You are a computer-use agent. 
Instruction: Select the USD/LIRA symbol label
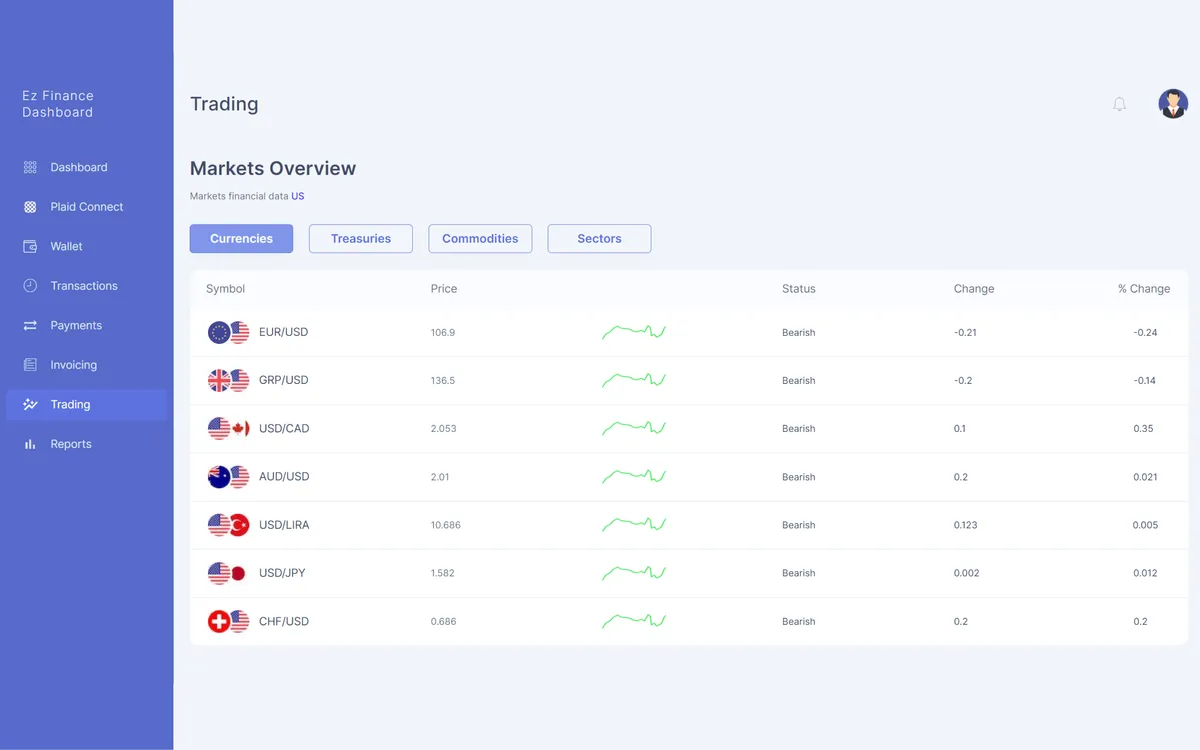(284, 525)
